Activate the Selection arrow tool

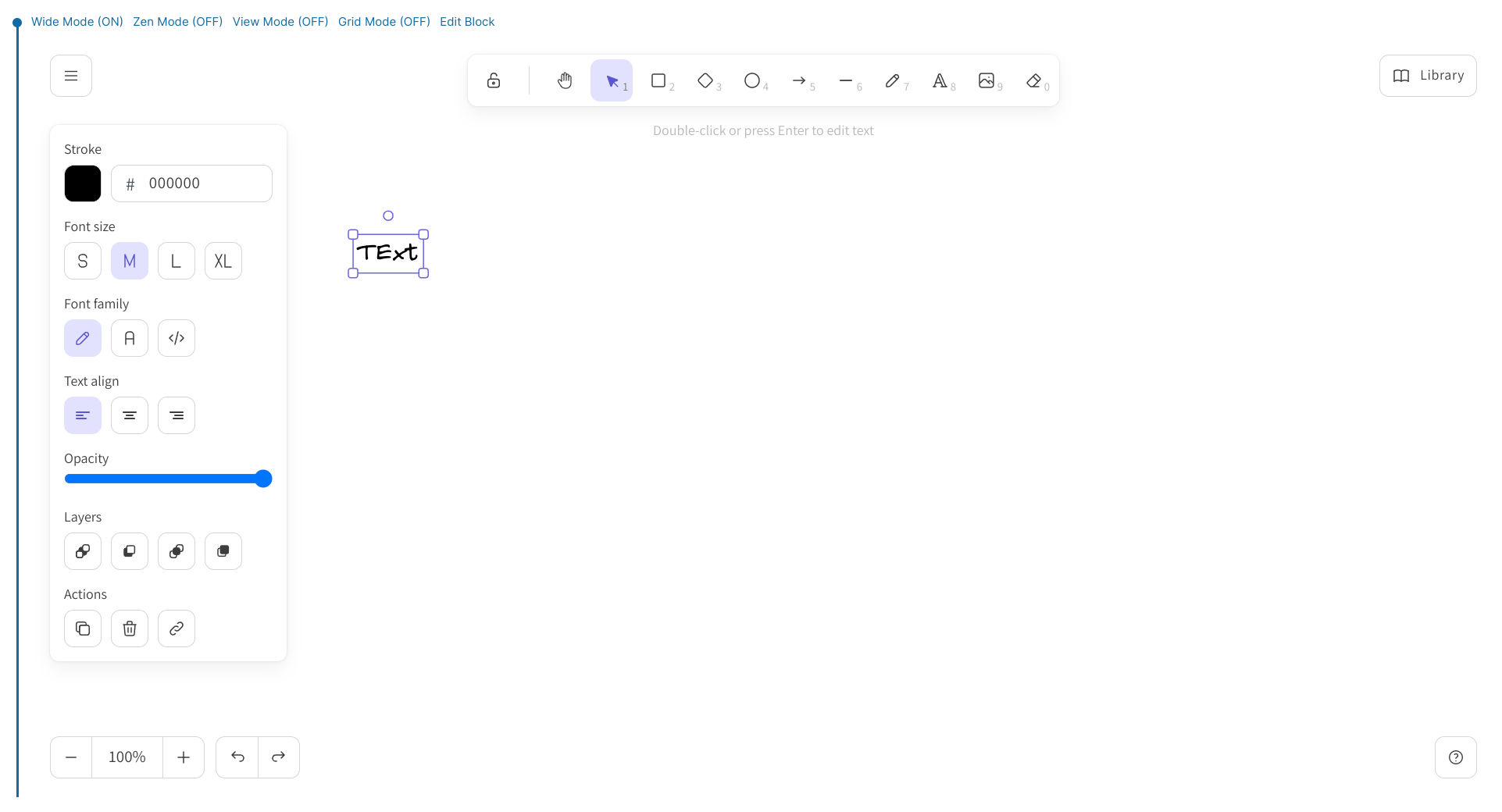tap(612, 80)
